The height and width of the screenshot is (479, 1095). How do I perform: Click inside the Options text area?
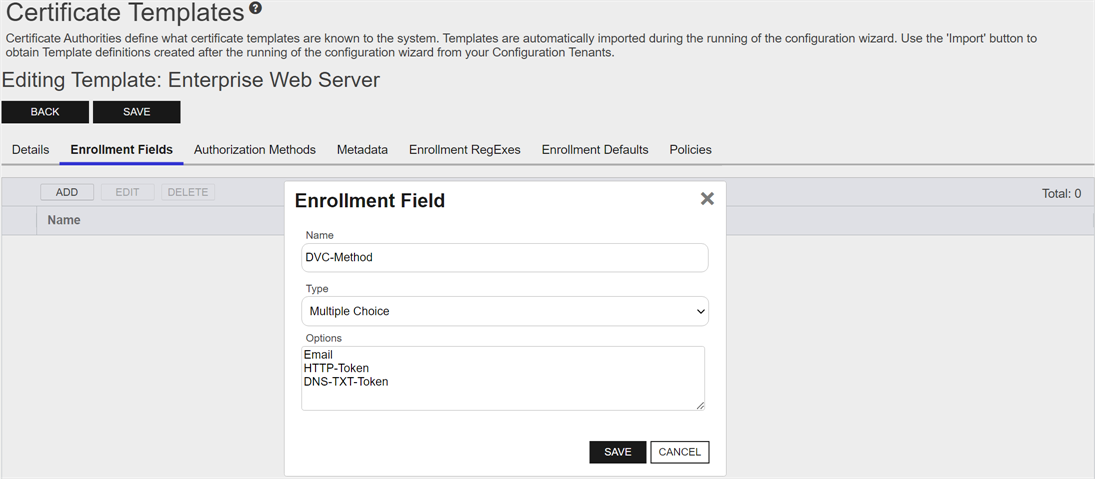(x=502, y=378)
